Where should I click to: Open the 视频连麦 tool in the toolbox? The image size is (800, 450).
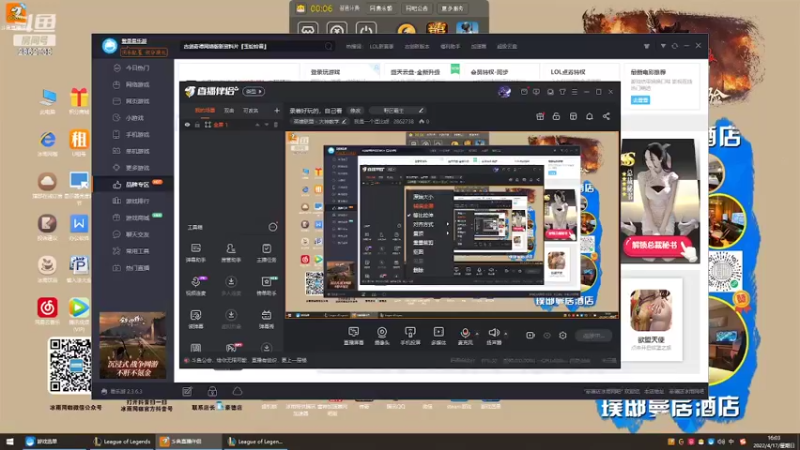(196, 286)
